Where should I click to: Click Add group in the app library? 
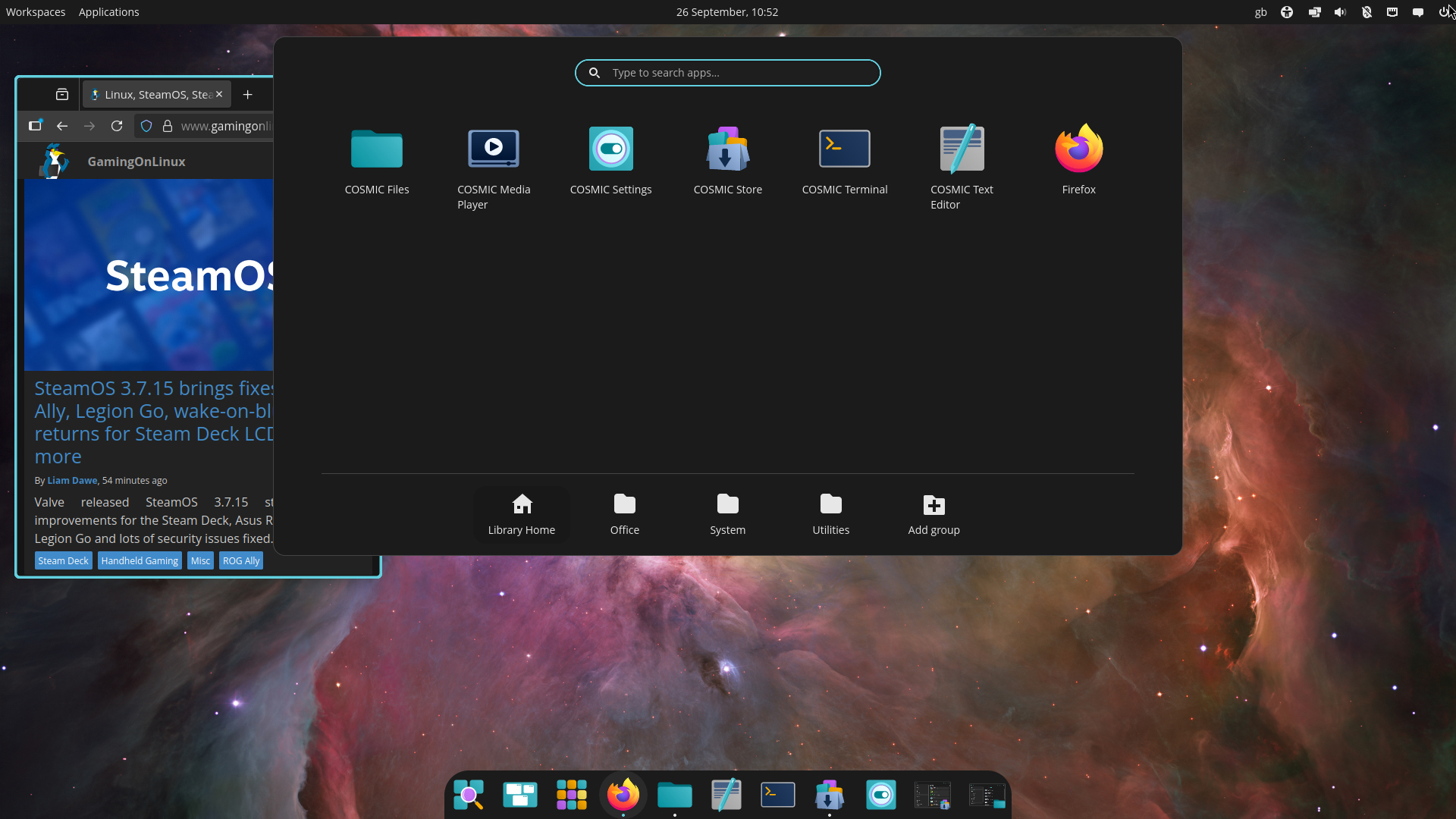tap(934, 514)
